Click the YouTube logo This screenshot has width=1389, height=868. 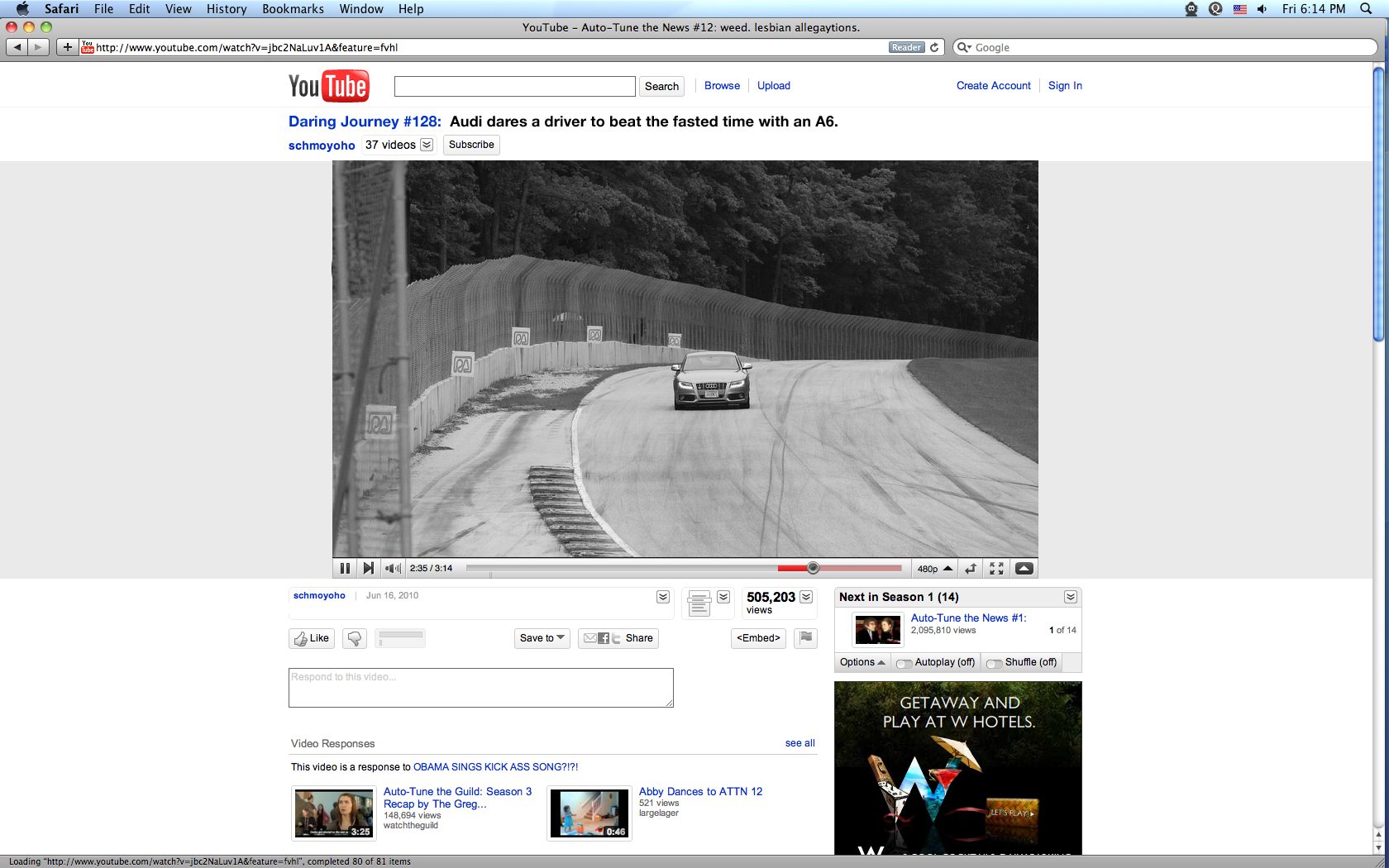coord(328,86)
